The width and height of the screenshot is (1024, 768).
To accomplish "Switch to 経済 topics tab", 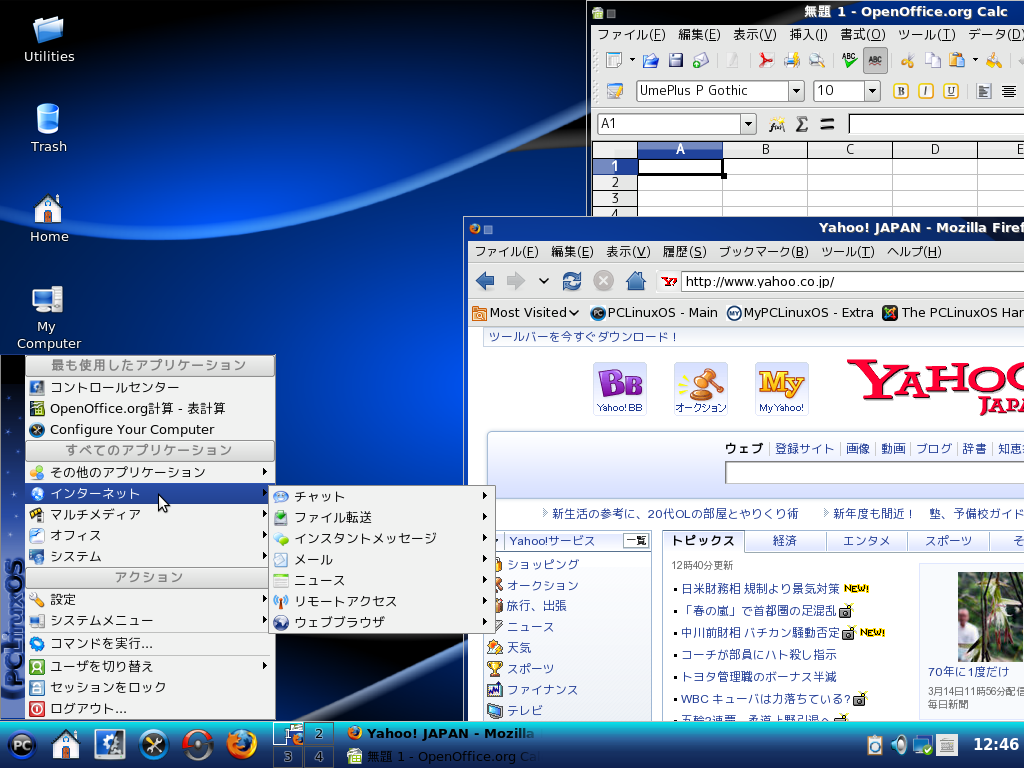I will (x=784, y=541).
